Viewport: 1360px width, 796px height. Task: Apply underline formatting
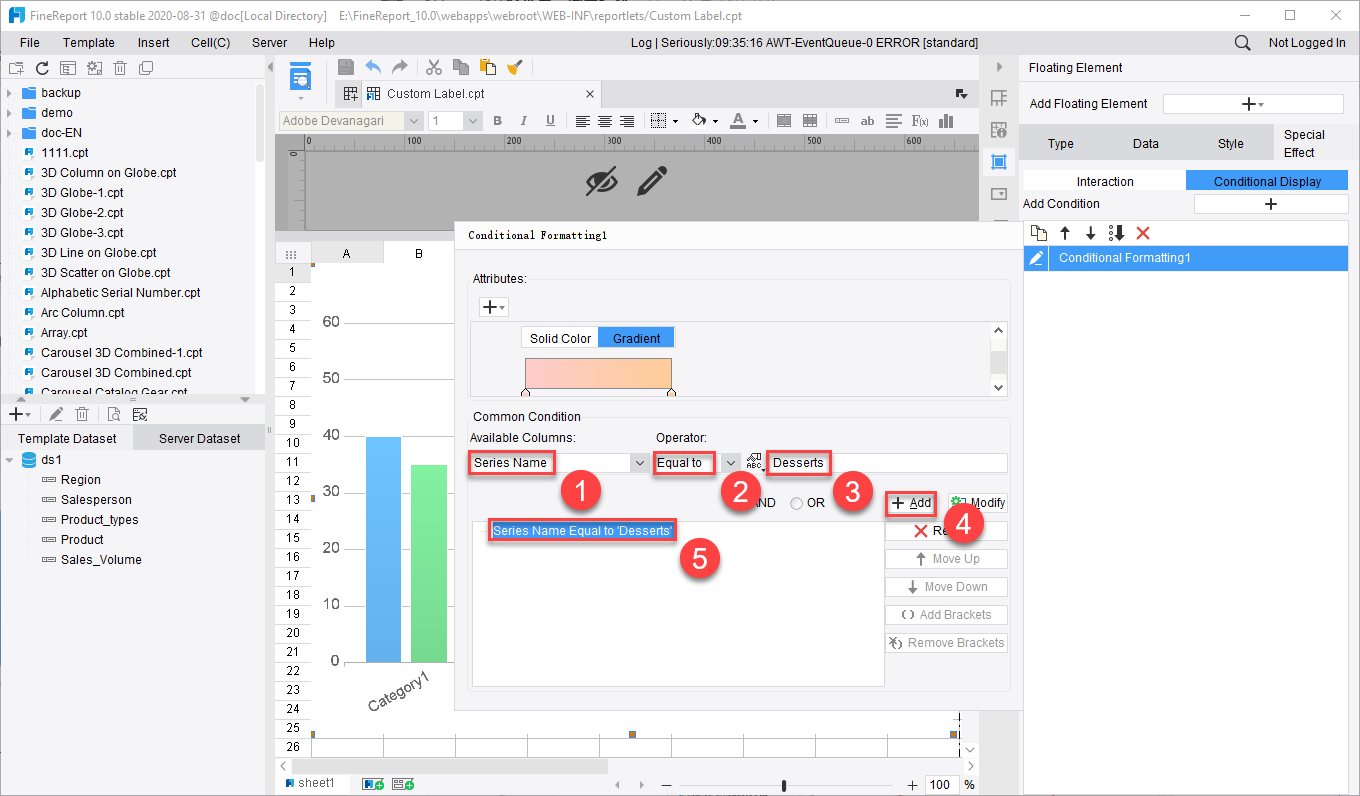(550, 121)
